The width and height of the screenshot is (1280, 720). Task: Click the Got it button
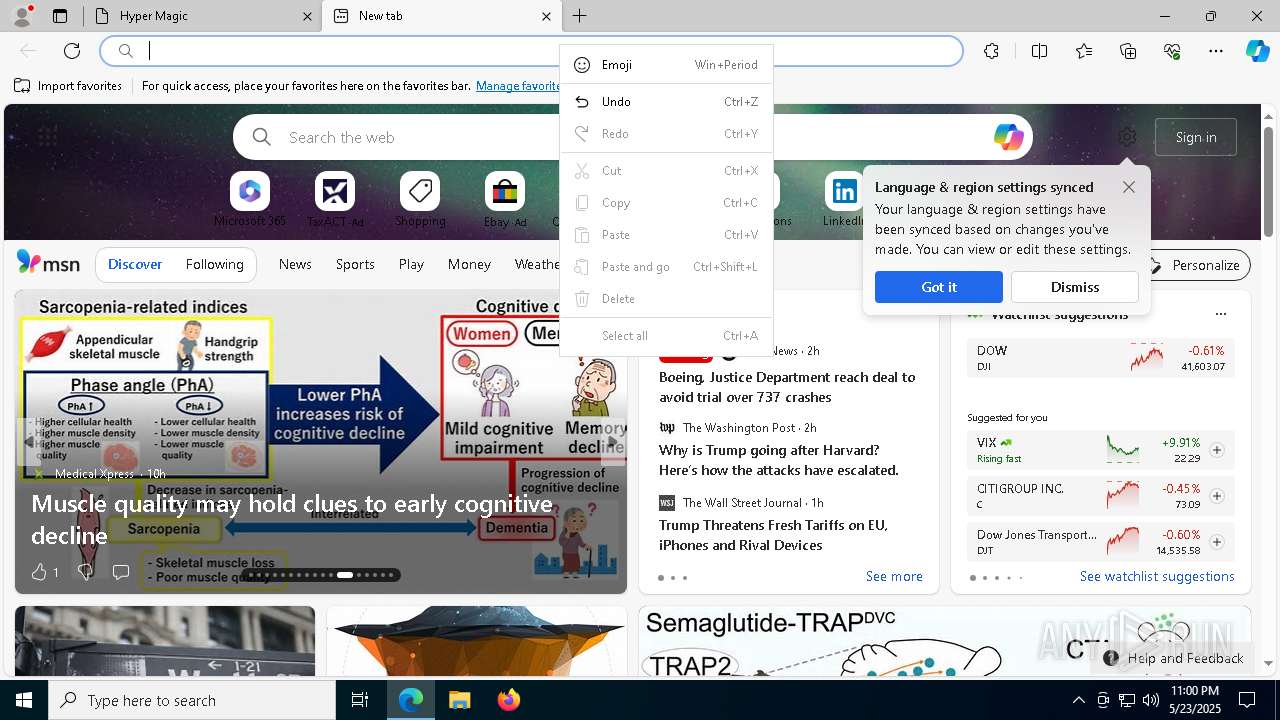(x=938, y=287)
